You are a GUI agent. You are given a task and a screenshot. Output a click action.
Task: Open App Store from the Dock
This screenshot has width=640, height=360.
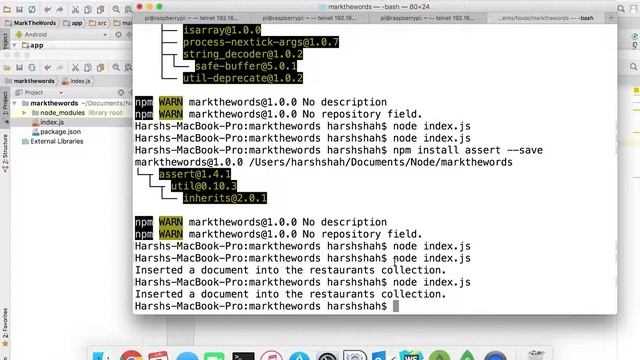coord(299,355)
